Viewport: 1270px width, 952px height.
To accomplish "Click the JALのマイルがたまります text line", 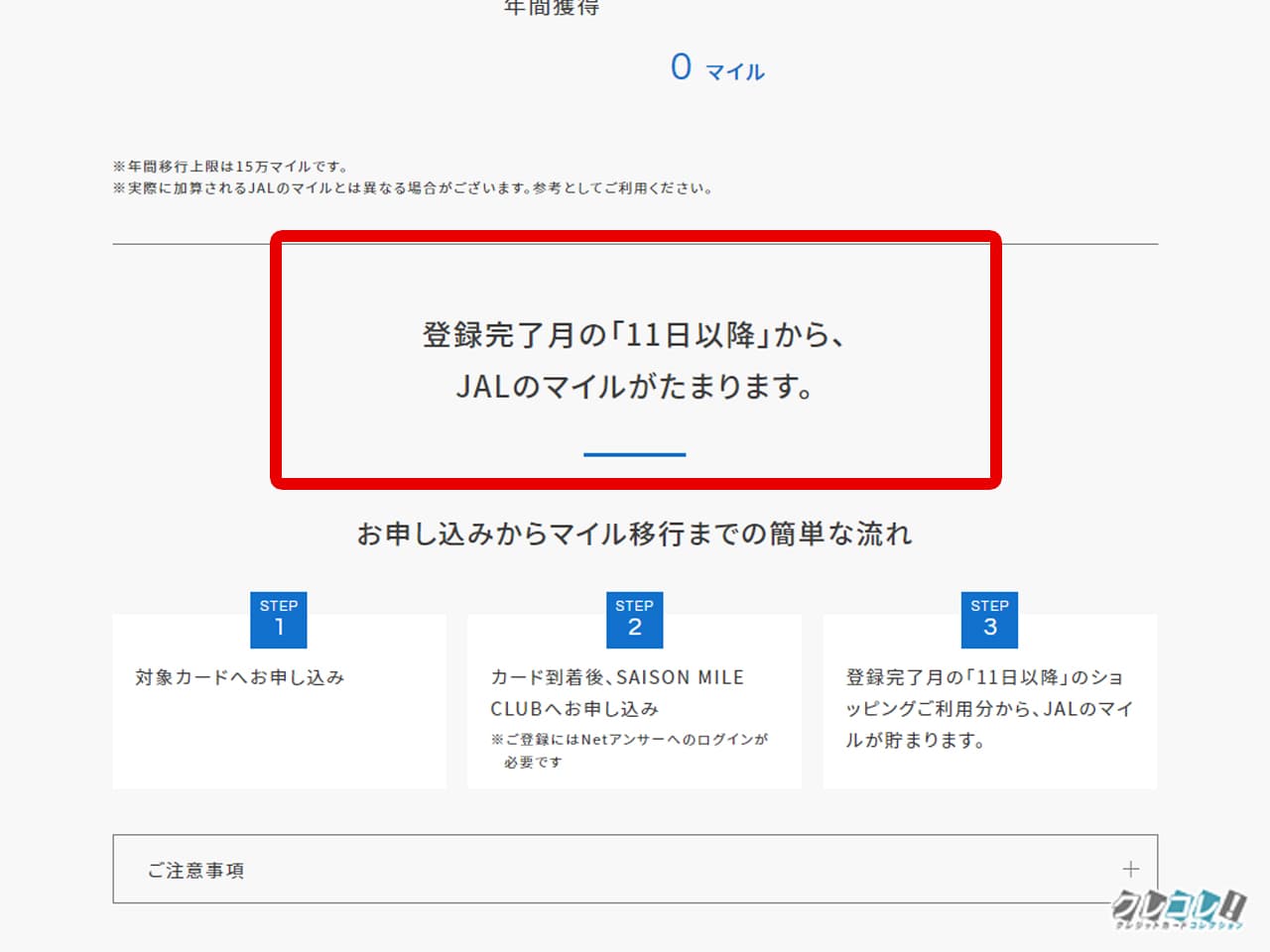I will [634, 387].
